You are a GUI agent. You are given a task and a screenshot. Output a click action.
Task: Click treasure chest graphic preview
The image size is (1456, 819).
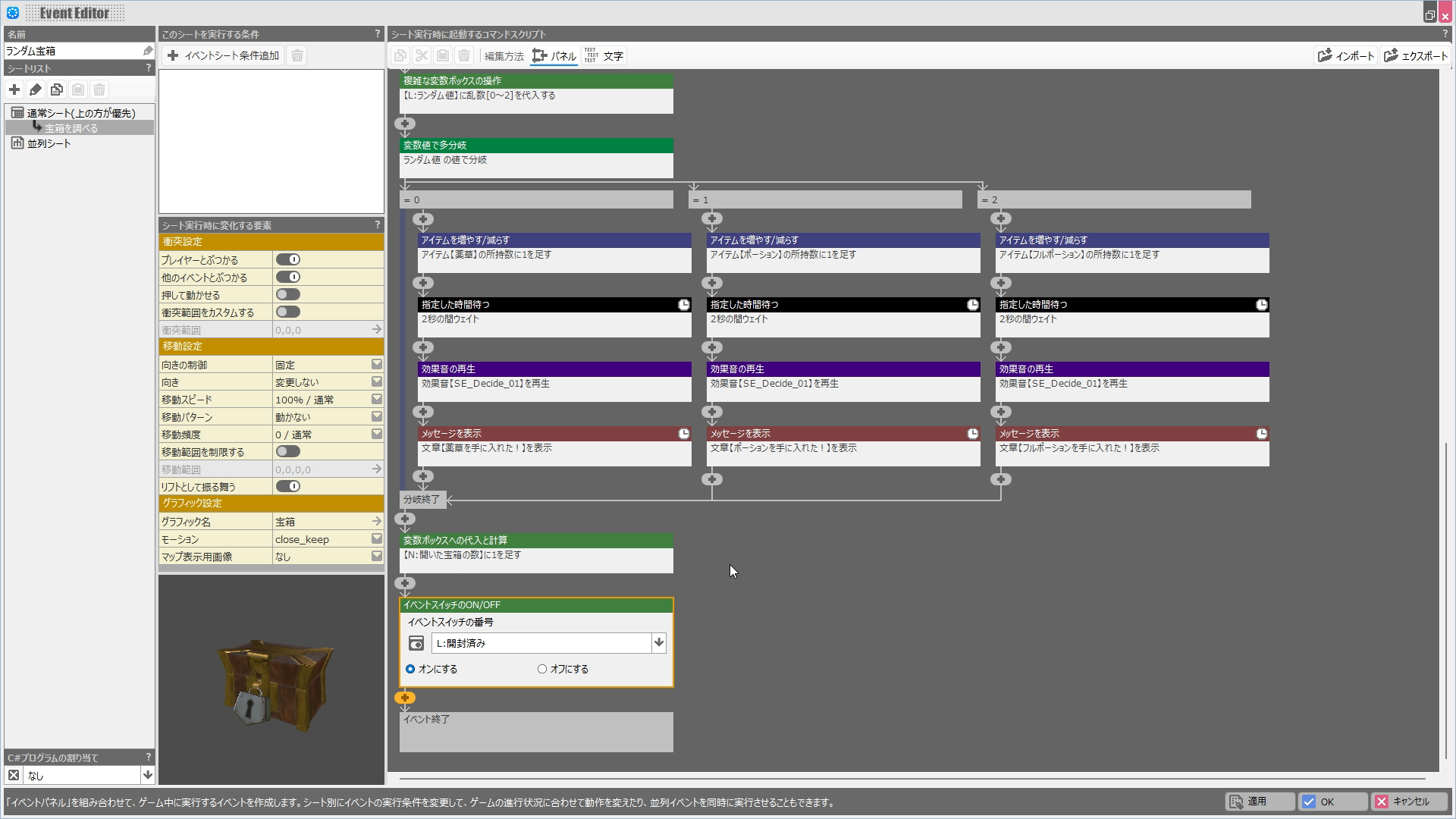(x=271, y=679)
